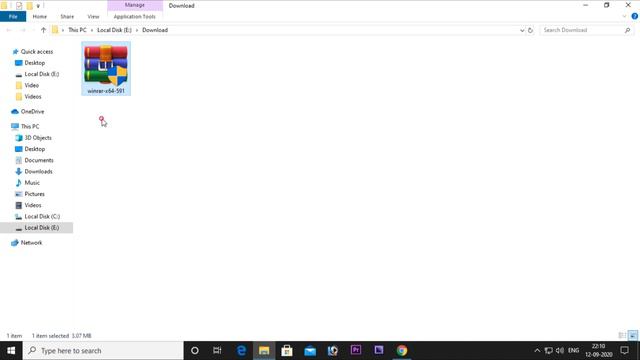Select the Application Tools tab

[135, 17]
